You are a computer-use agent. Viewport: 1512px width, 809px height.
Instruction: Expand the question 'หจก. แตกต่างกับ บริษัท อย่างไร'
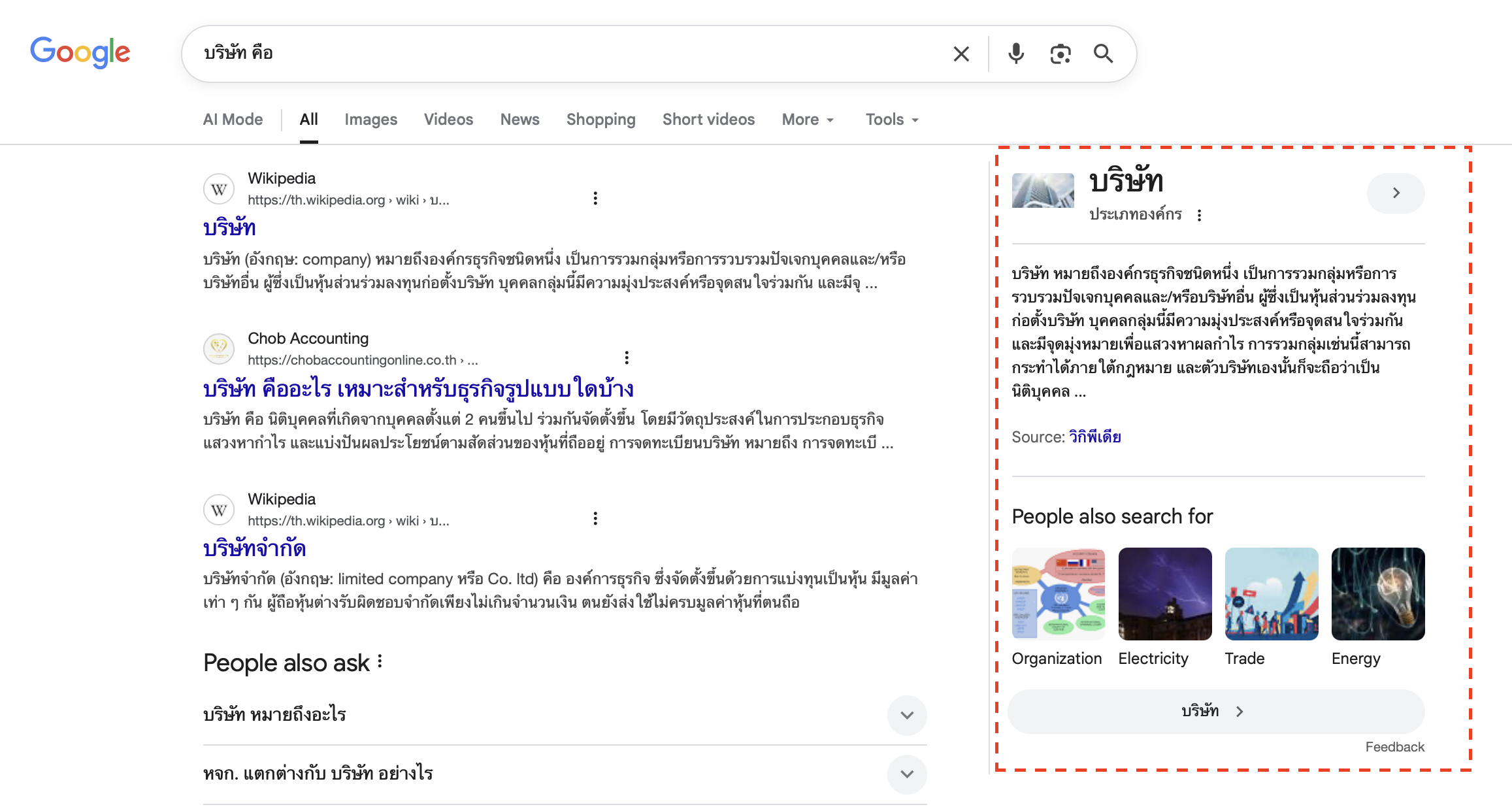point(907,774)
